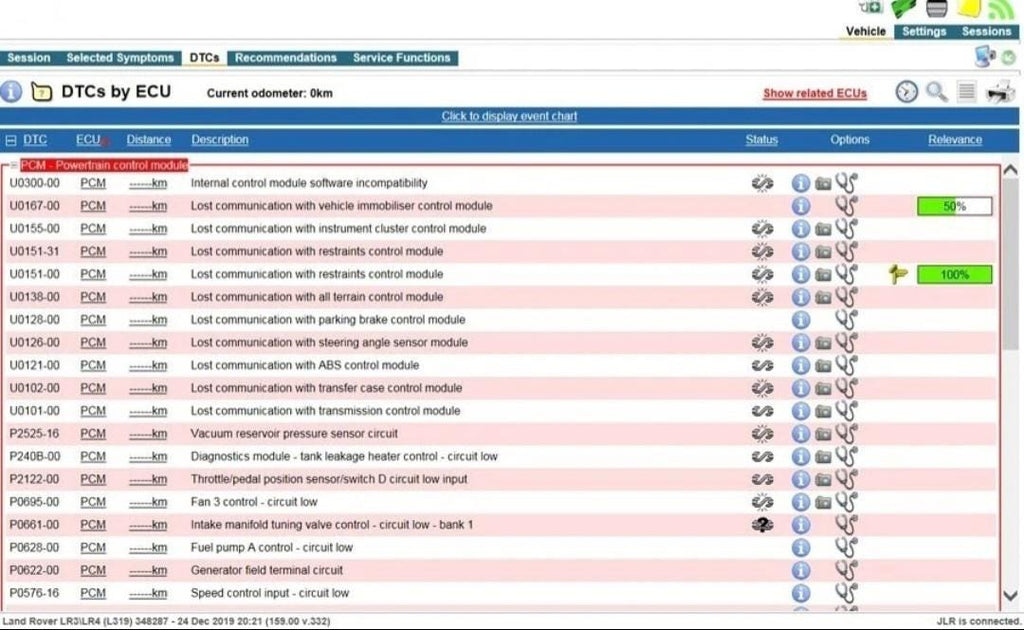Click the broken link status icon for U0138-00
Viewport: 1024px width, 630px height.
[762, 297]
